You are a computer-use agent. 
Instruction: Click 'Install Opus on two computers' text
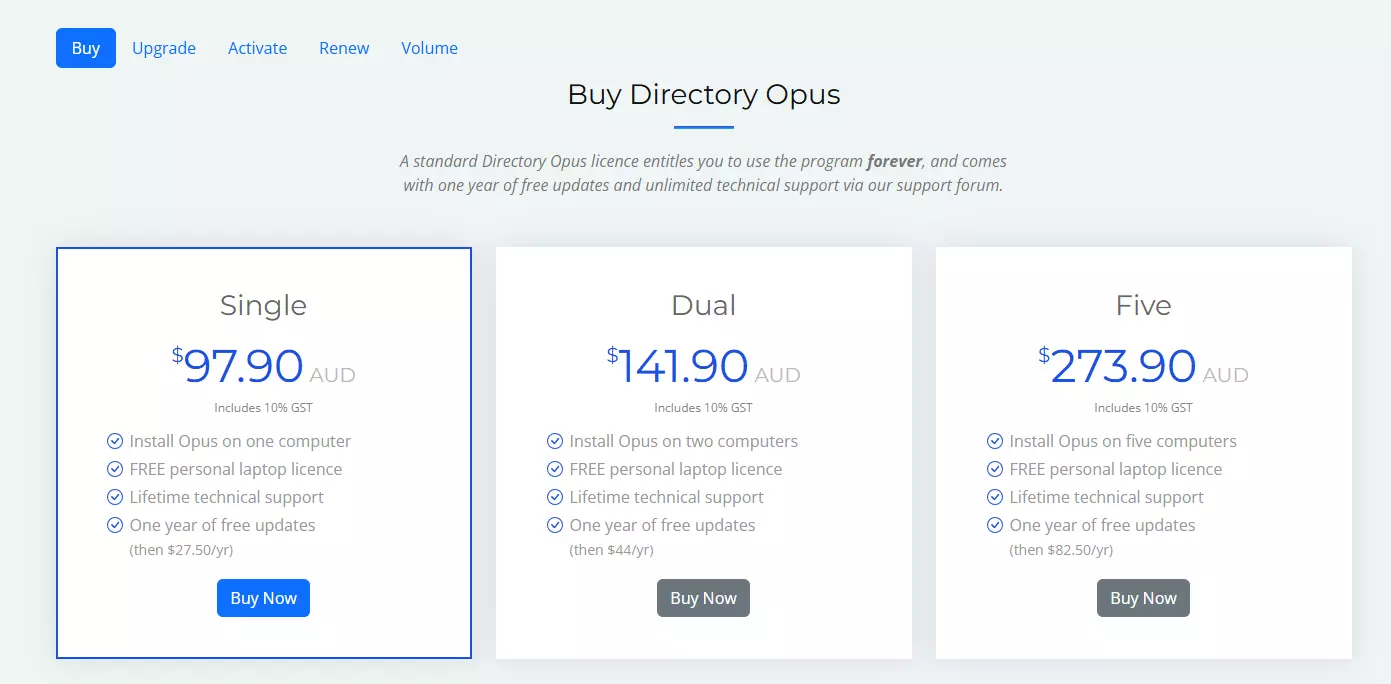click(x=684, y=441)
